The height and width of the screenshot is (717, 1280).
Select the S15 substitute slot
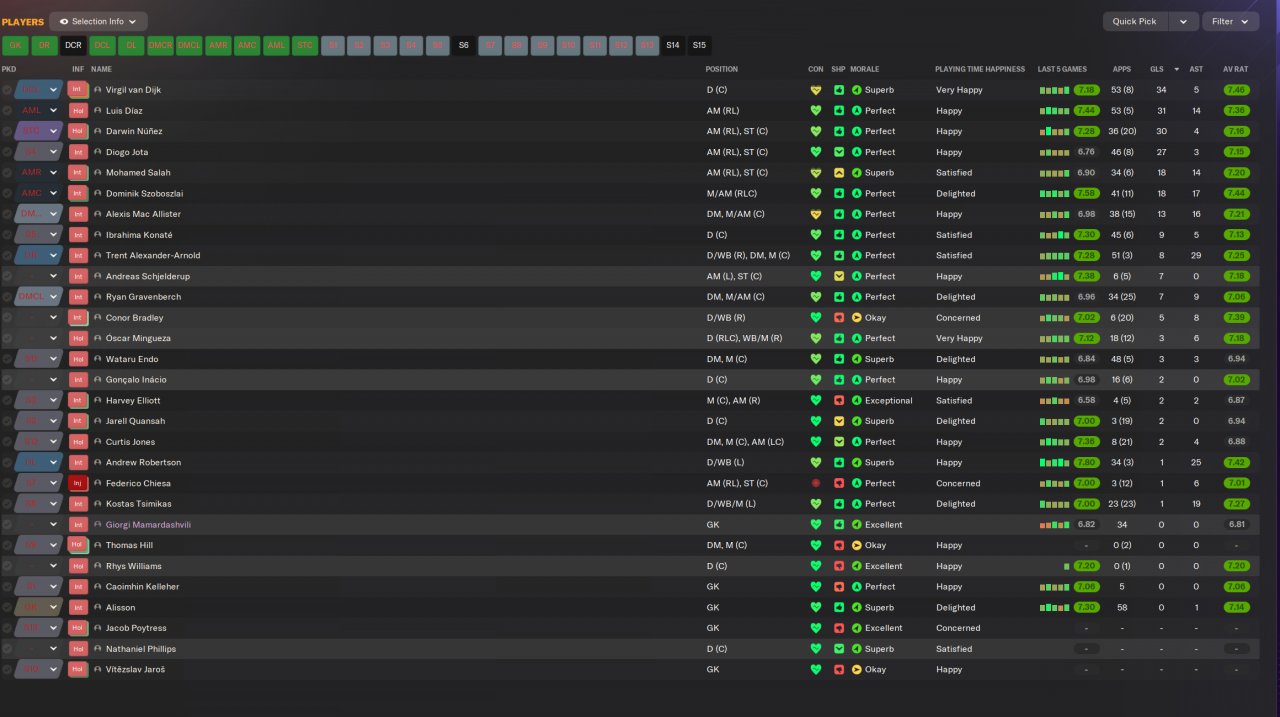tap(699, 45)
